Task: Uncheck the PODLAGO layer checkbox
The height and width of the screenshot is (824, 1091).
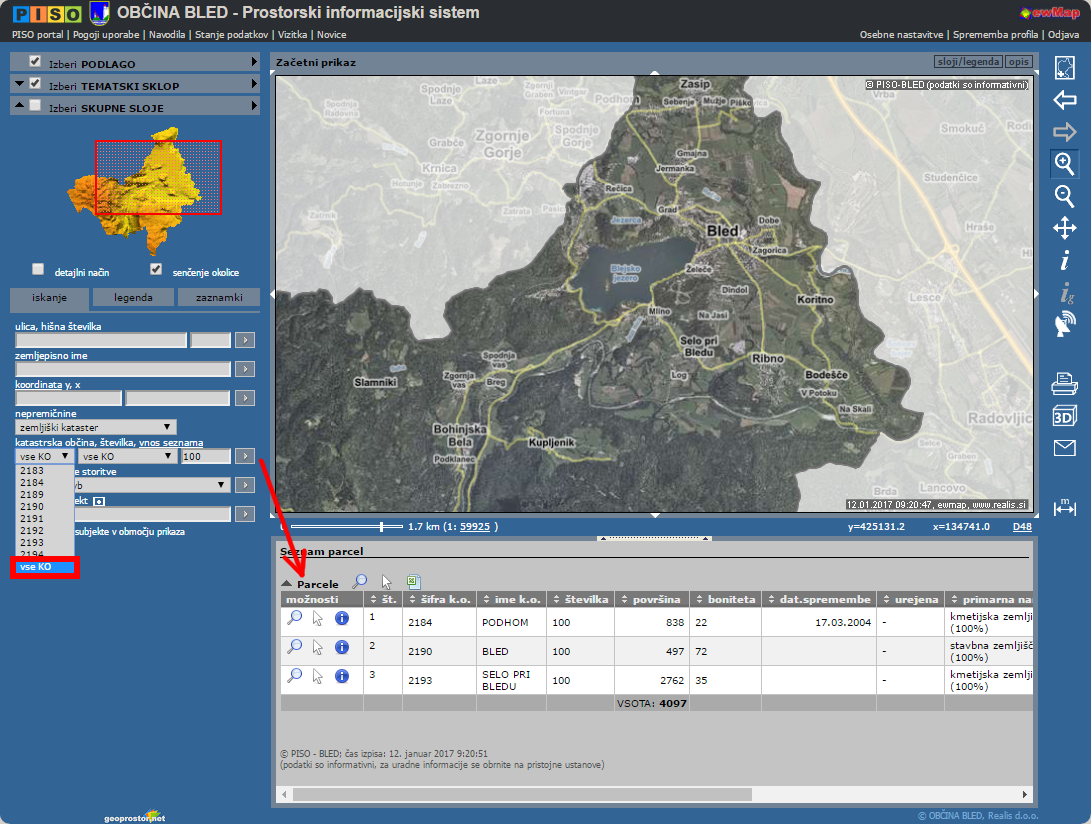Action: pyautogui.click(x=35, y=62)
